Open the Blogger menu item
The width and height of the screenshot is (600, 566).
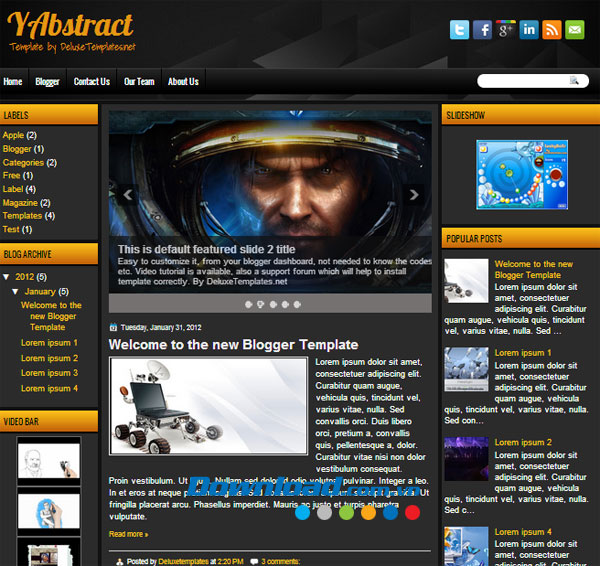pos(47,82)
